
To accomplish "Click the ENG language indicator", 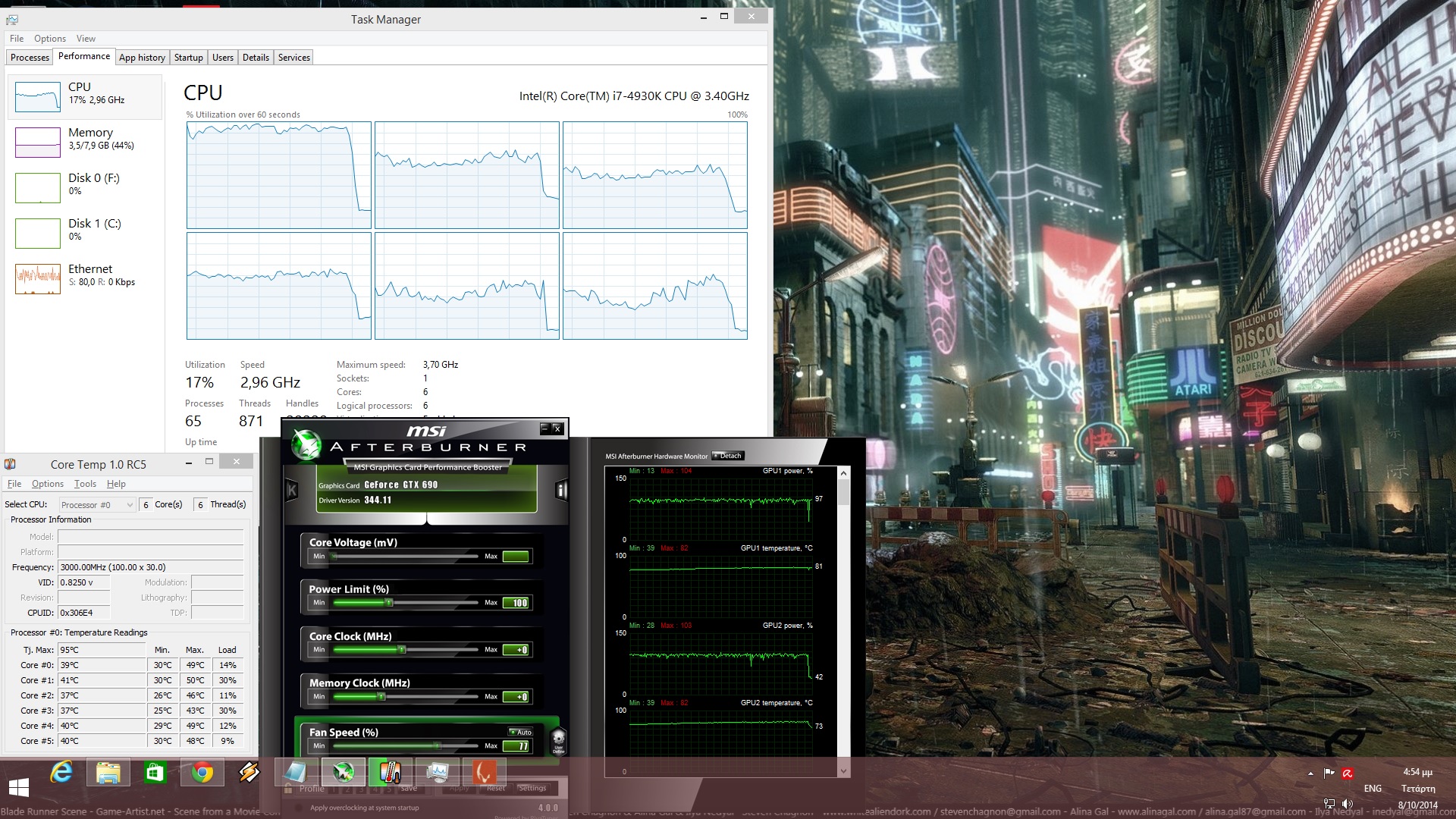I will pos(1373,789).
